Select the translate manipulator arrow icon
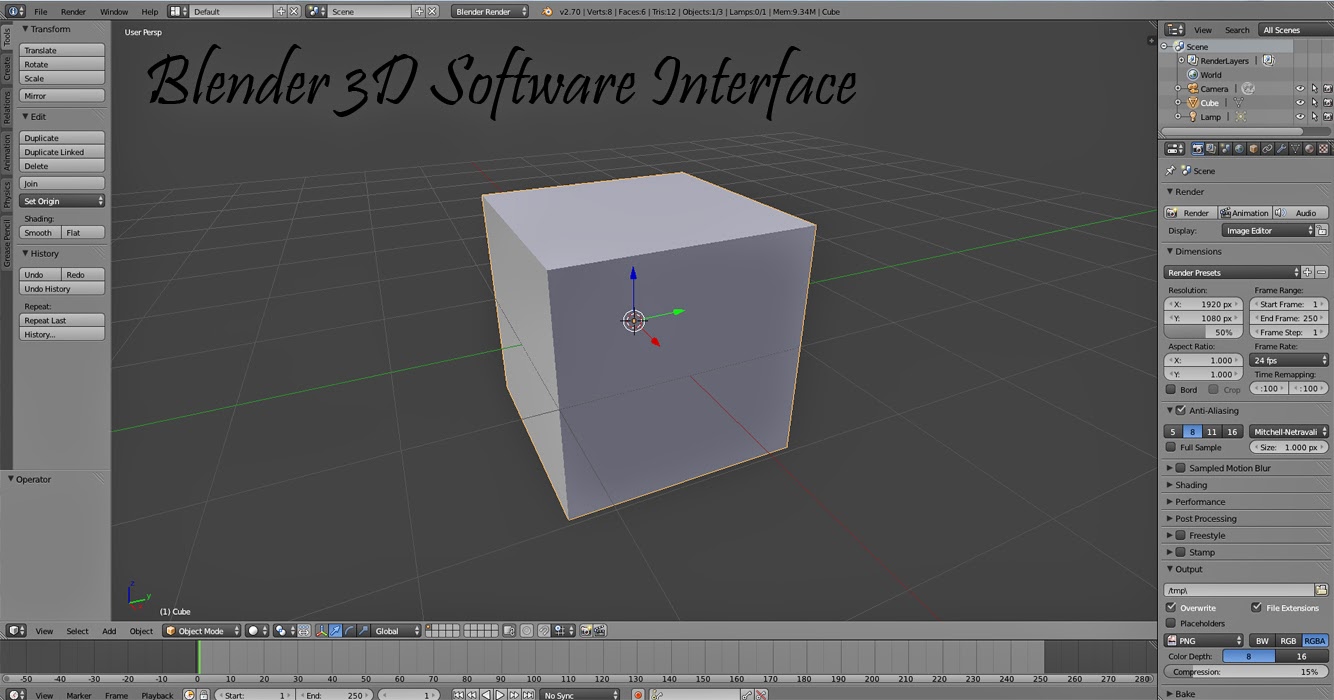 [x=335, y=631]
